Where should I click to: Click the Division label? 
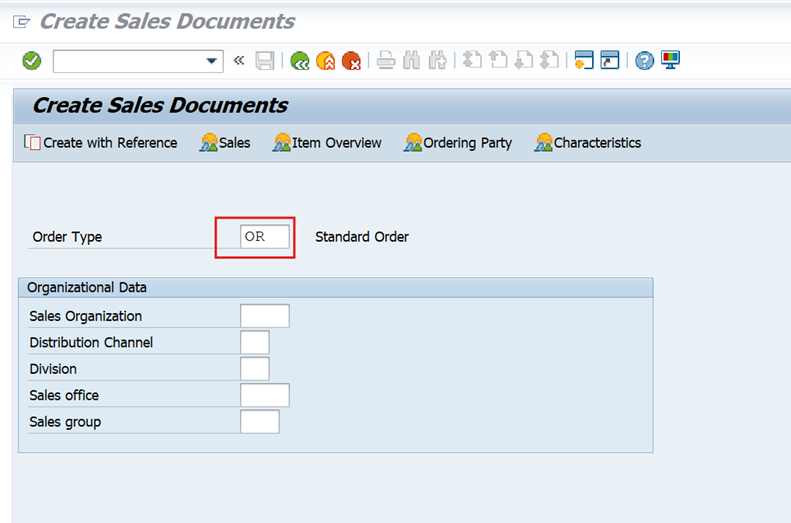point(53,369)
